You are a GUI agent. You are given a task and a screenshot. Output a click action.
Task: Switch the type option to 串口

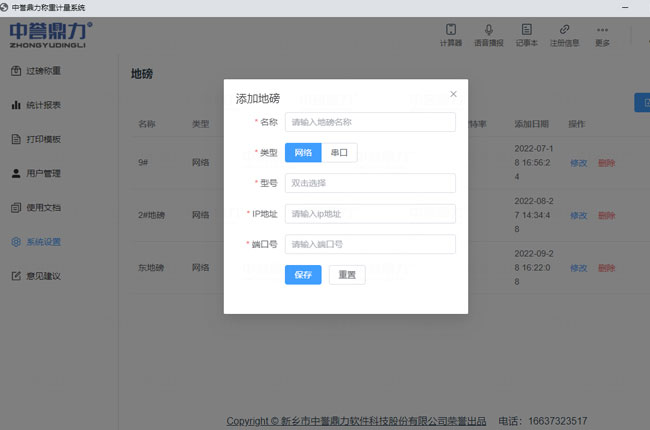[339, 153]
